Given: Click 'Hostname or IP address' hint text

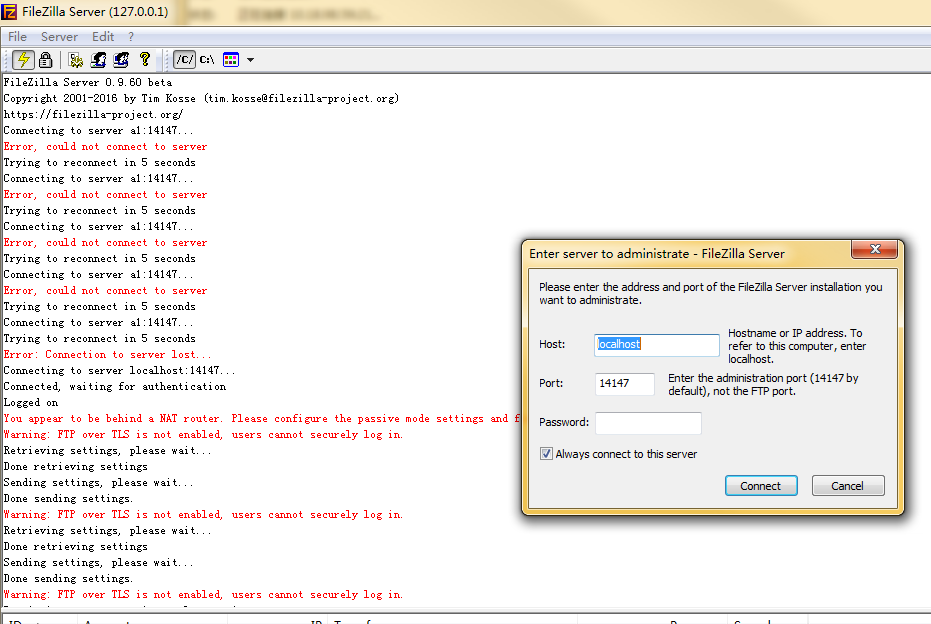Looking at the screenshot, I should [x=797, y=346].
